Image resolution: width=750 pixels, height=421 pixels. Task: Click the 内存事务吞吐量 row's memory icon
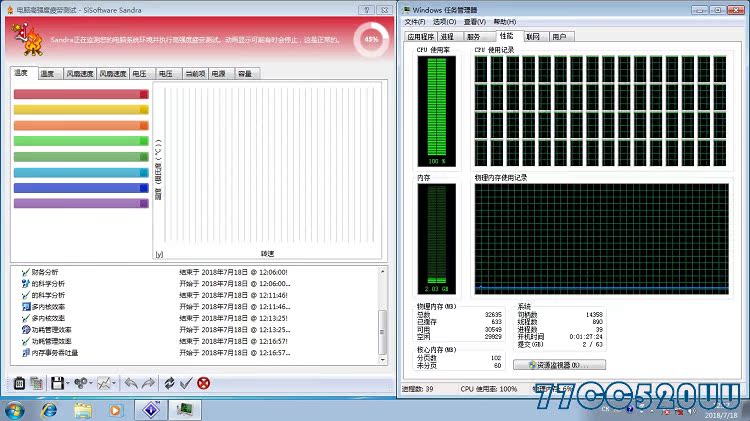pyautogui.click(x=26, y=353)
